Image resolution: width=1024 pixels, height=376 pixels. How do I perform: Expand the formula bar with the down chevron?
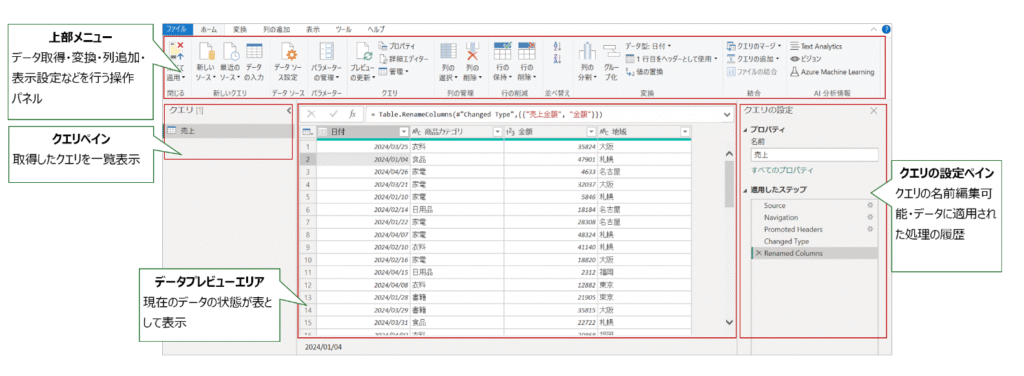click(728, 115)
